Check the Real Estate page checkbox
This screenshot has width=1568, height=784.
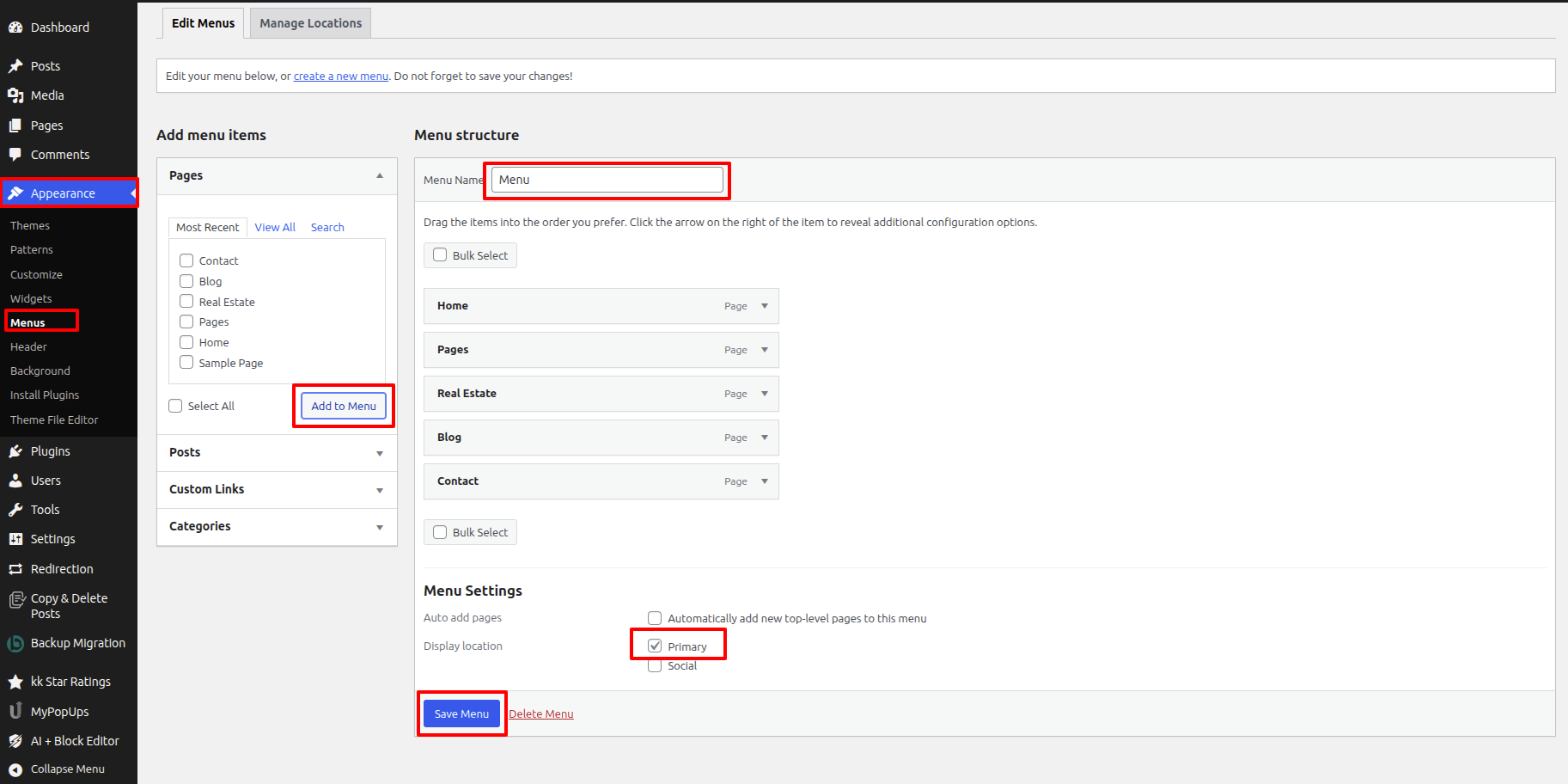(x=186, y=302)
